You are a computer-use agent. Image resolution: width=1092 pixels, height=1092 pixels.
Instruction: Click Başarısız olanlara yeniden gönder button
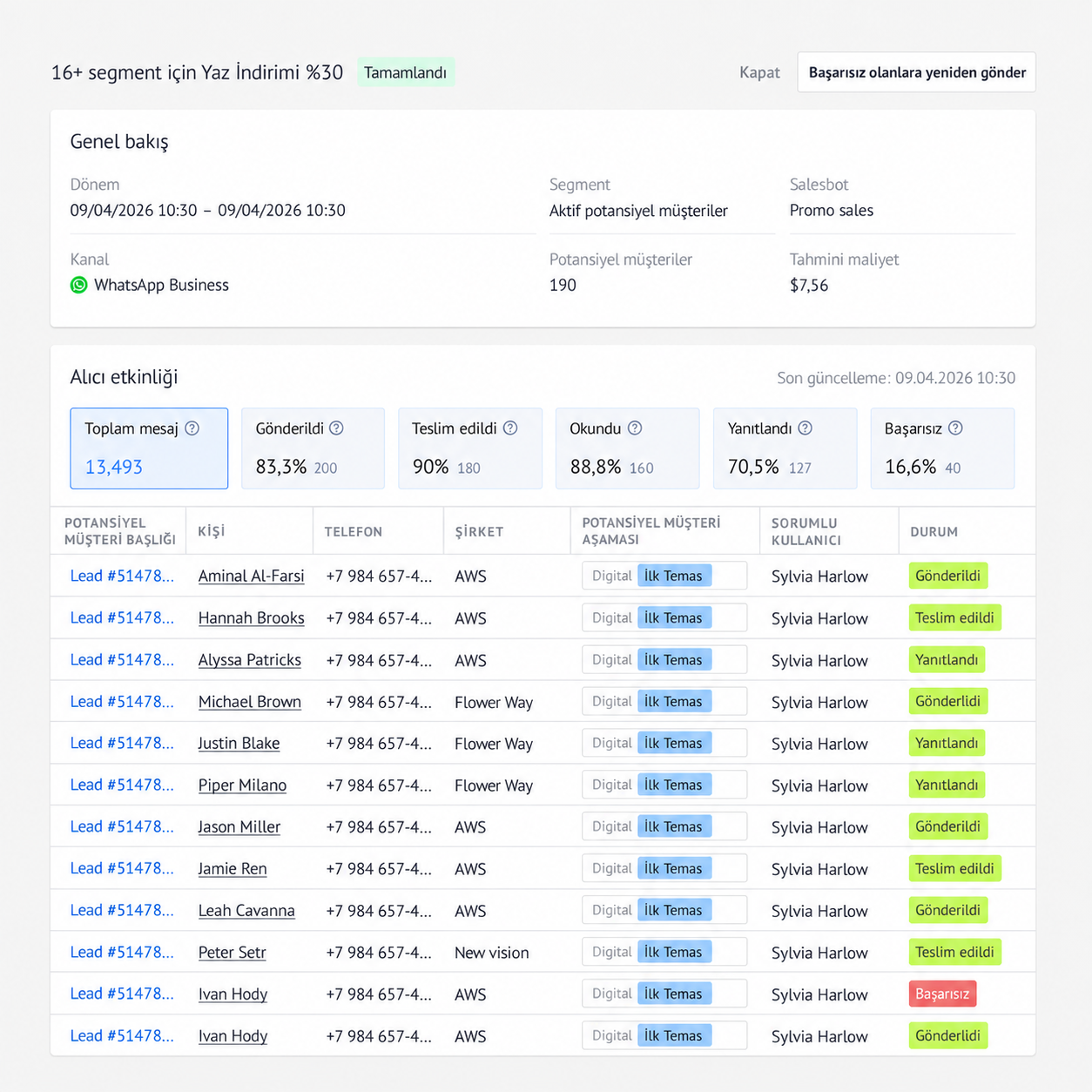(917, 72)
